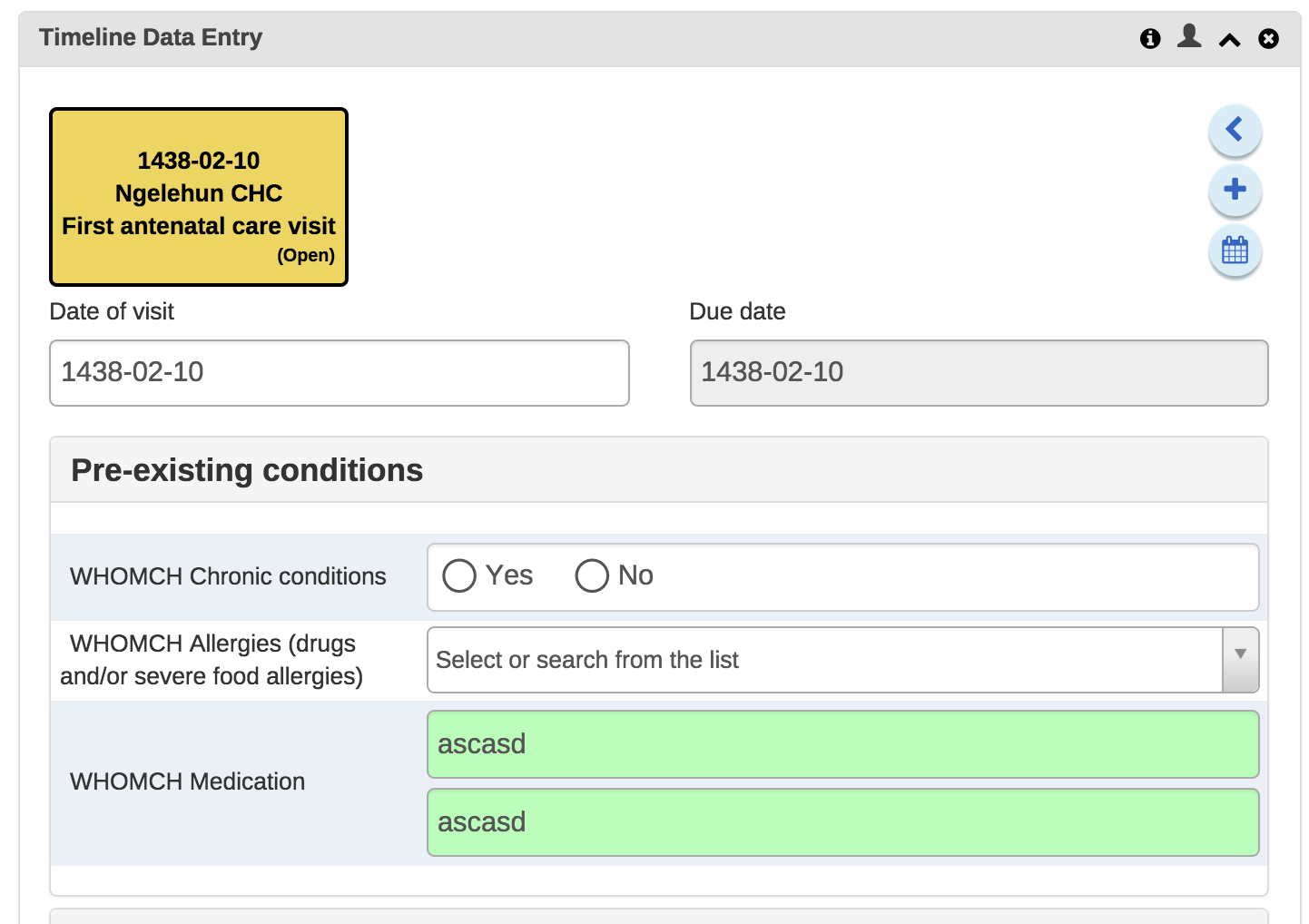Image resolution: width=1309 pixels, height=924 pixels.
Task: Click the WHOMCH Medication label
Action: pos(187,781)
